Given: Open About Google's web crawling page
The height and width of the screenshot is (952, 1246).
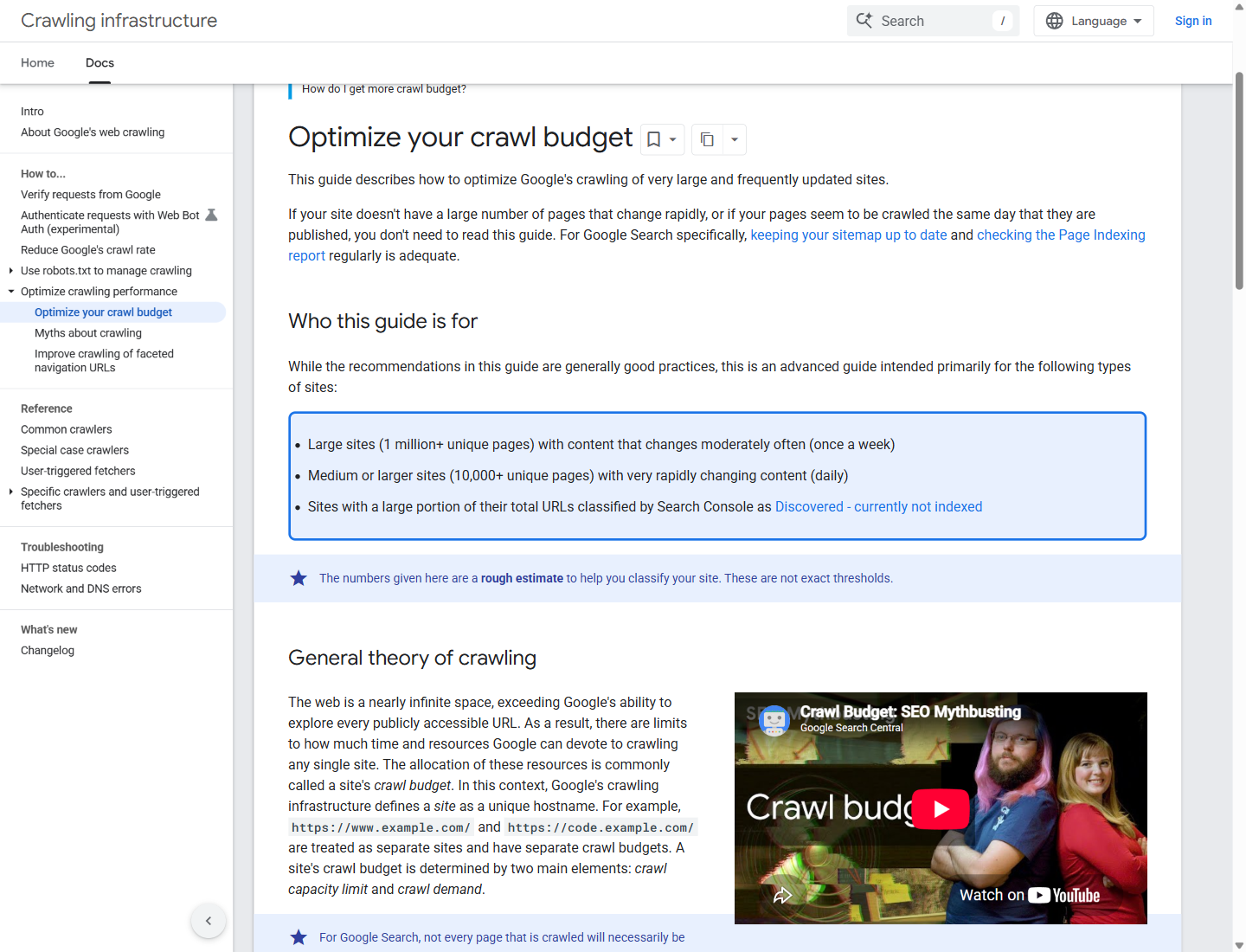Looking at the screenshot, I should (x=93, y=132).
